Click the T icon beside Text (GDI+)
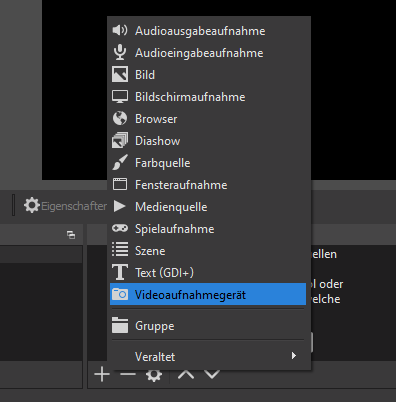Viewport: 396px width, 402px height. click(x=120, y=272)
